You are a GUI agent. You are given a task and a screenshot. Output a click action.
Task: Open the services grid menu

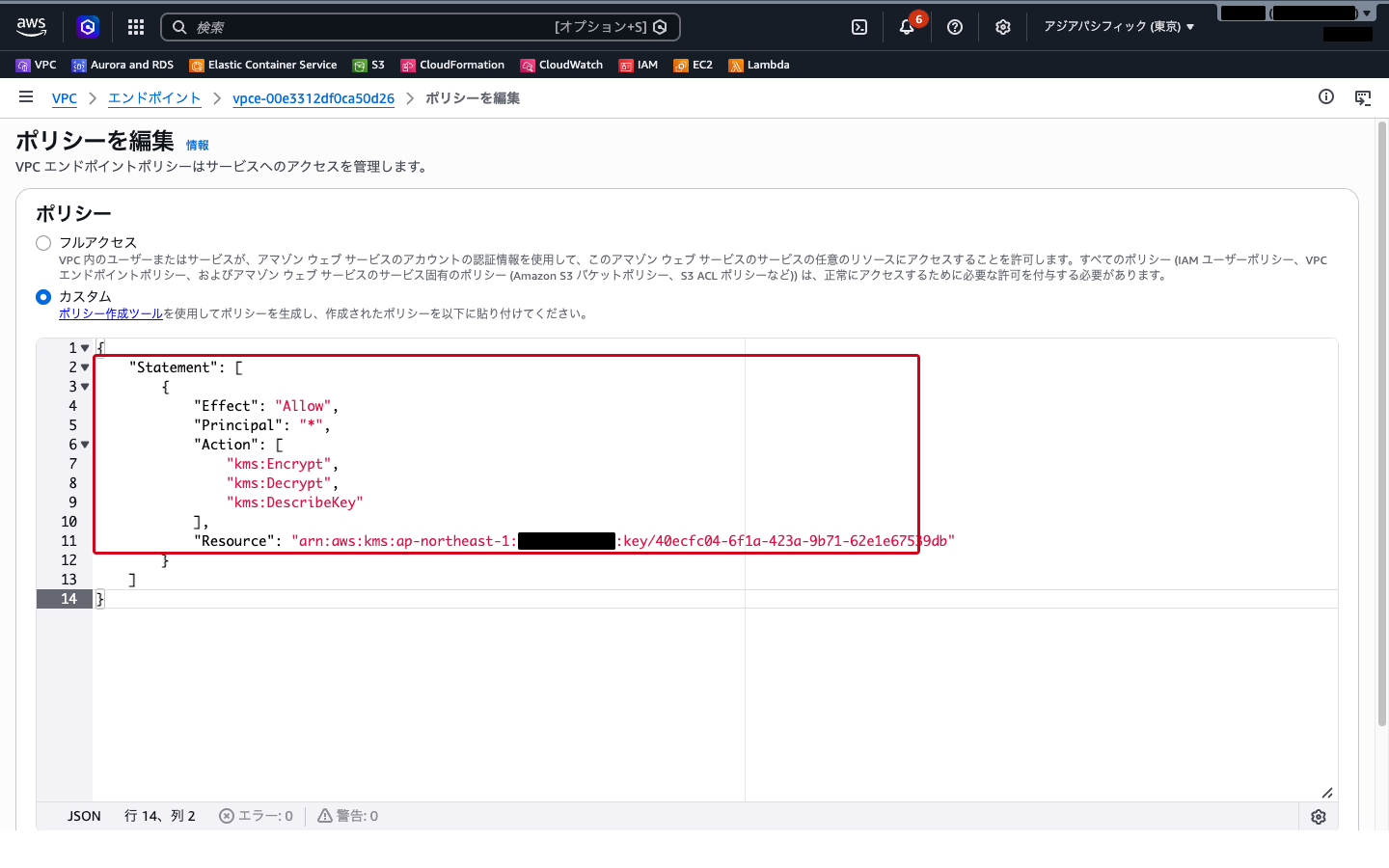tap(136, 27)
